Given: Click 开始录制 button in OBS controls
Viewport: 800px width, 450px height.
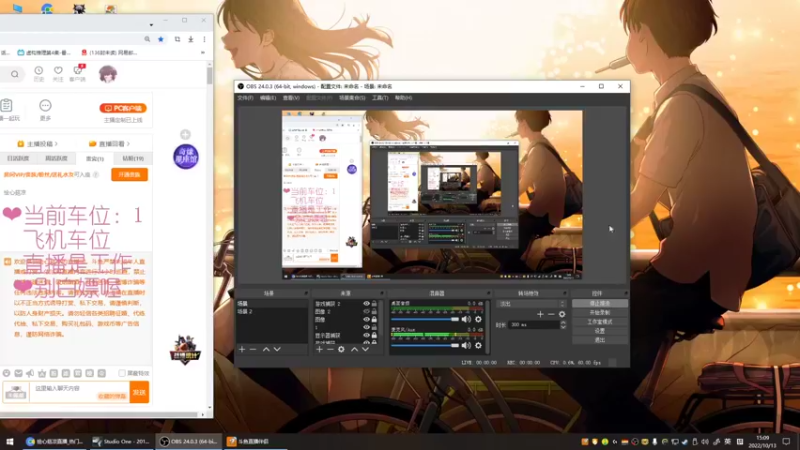Looking at the screenshot, I should (599, 313).
